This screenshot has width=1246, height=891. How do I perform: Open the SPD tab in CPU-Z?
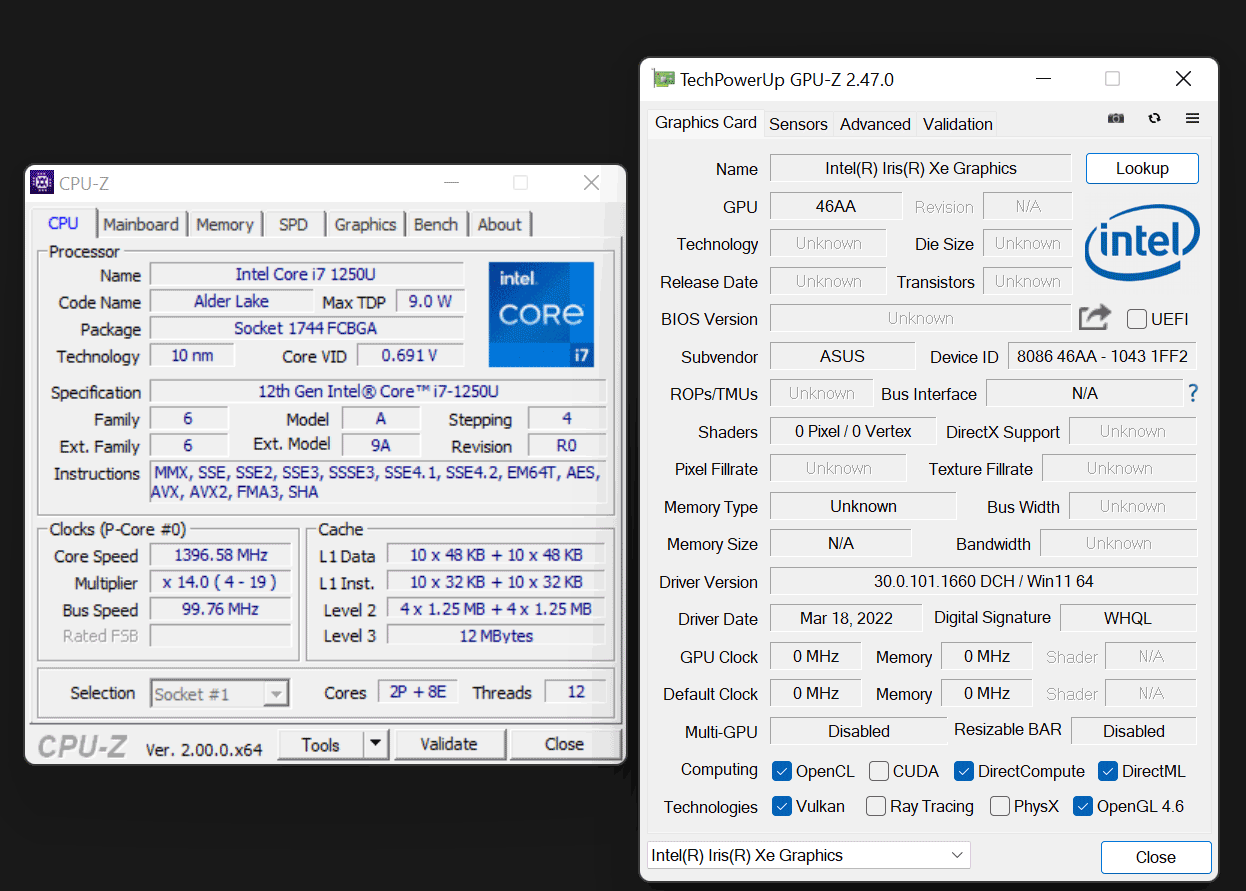(x=294, y=224)
